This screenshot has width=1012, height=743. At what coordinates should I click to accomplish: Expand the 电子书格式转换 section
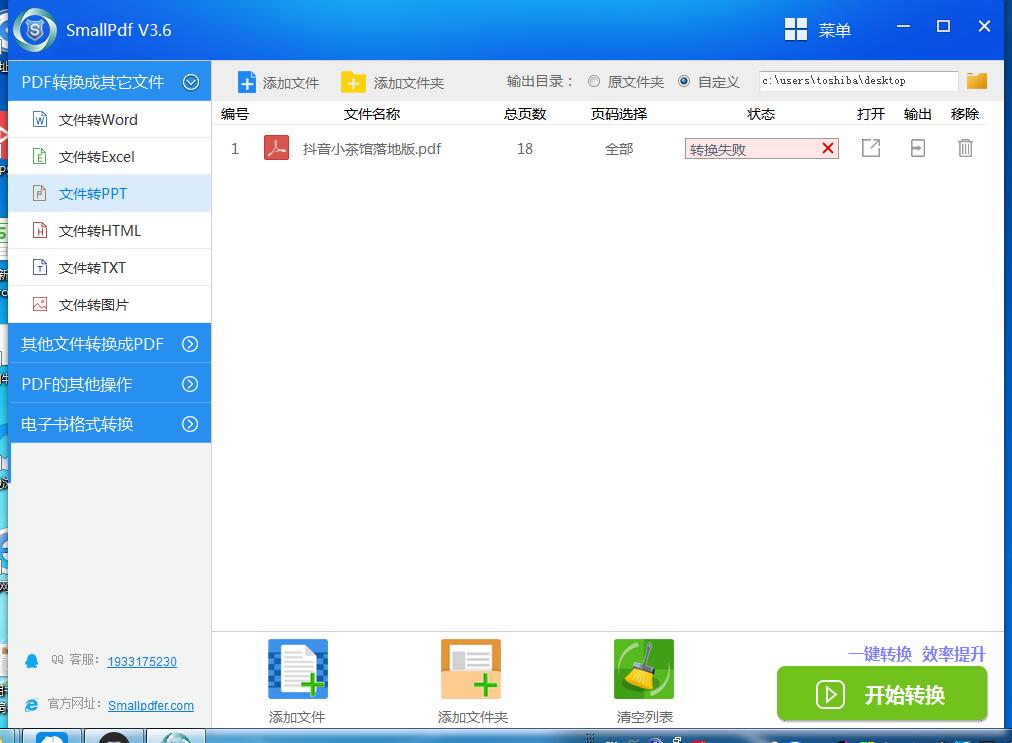pyautogui.click(x=190, y=424)
